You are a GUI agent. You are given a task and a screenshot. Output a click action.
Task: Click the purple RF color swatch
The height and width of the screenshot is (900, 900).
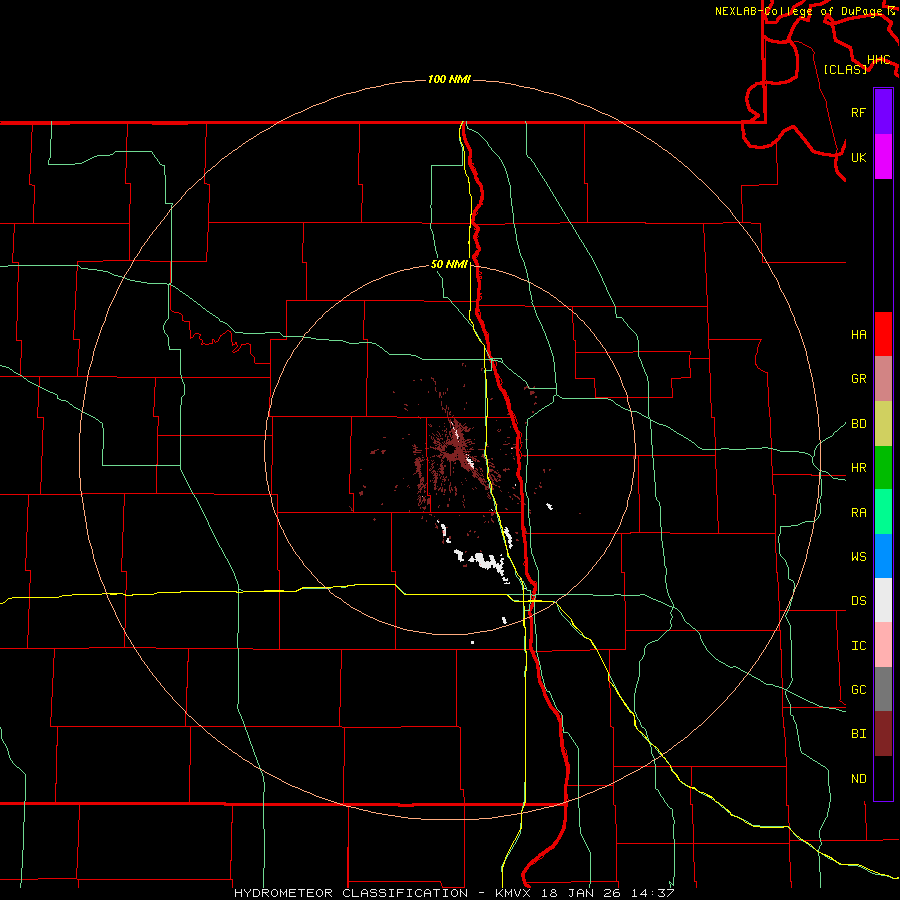(883, 112)
